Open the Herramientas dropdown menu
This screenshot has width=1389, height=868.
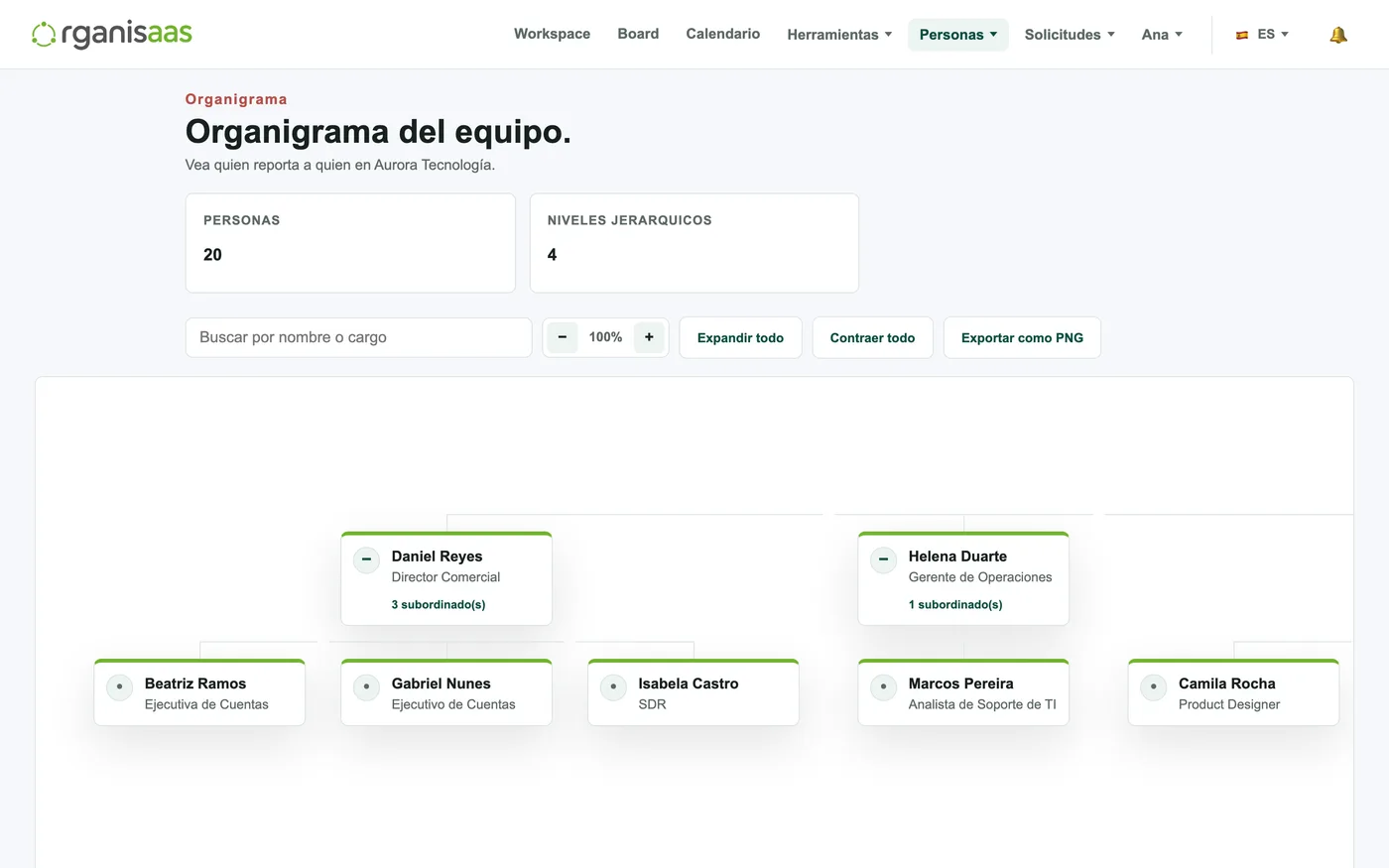pos(839,35)
